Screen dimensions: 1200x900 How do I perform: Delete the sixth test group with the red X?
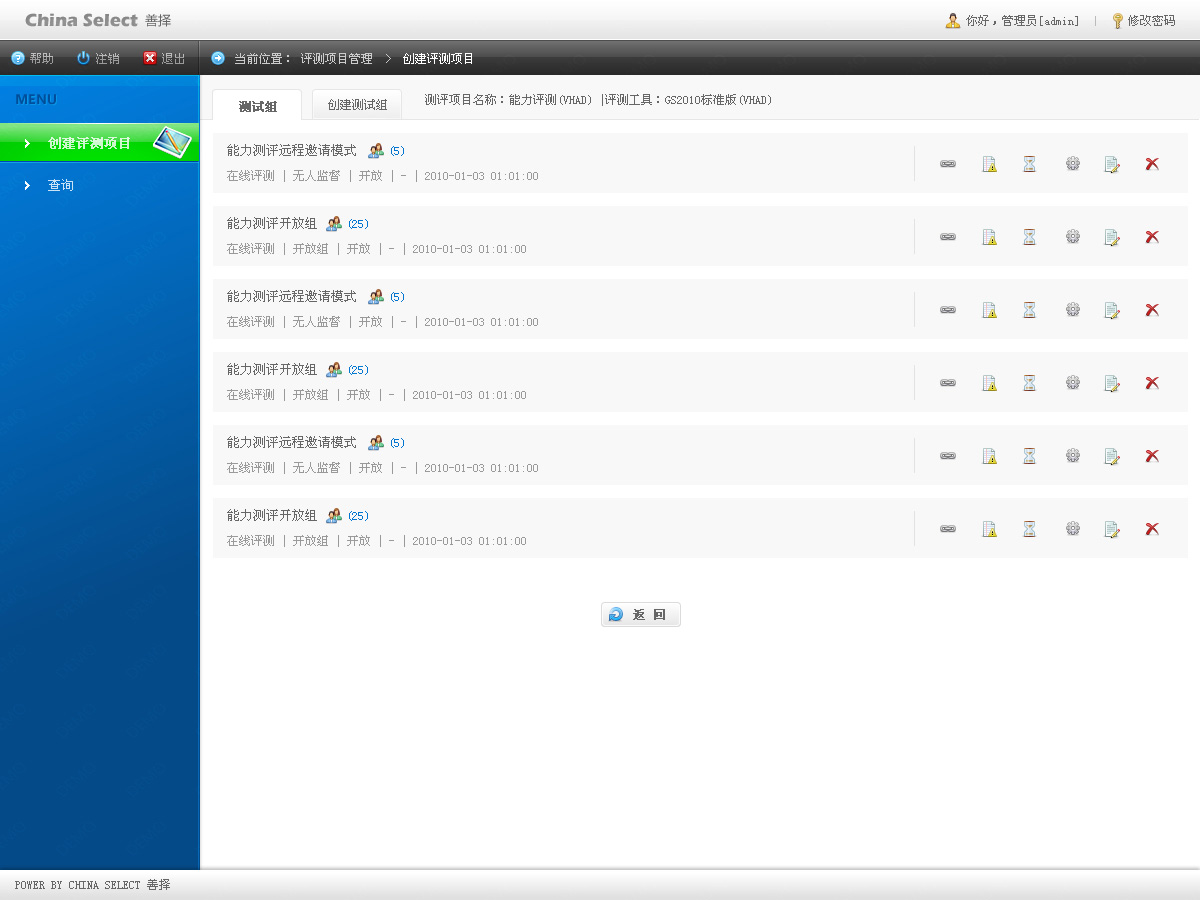click(x=1152, y=529)
